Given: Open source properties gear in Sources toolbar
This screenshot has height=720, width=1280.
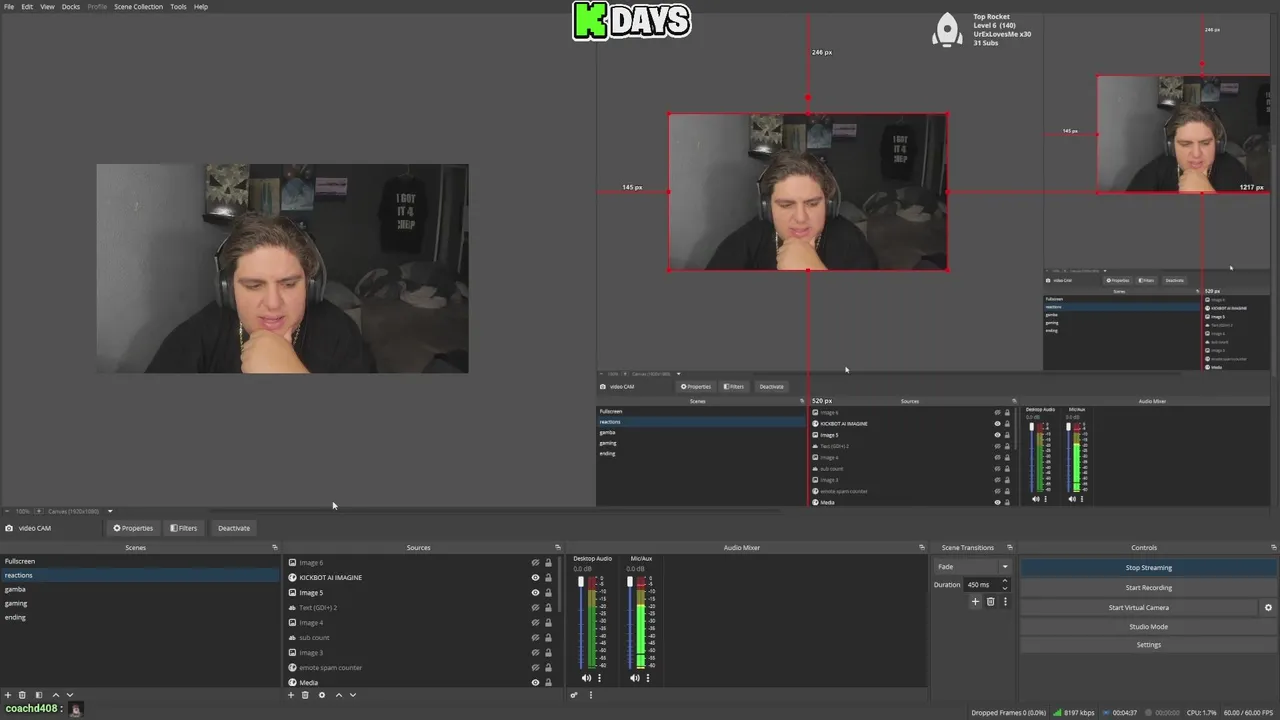Looking at the screenshot, I should (322, 695).
